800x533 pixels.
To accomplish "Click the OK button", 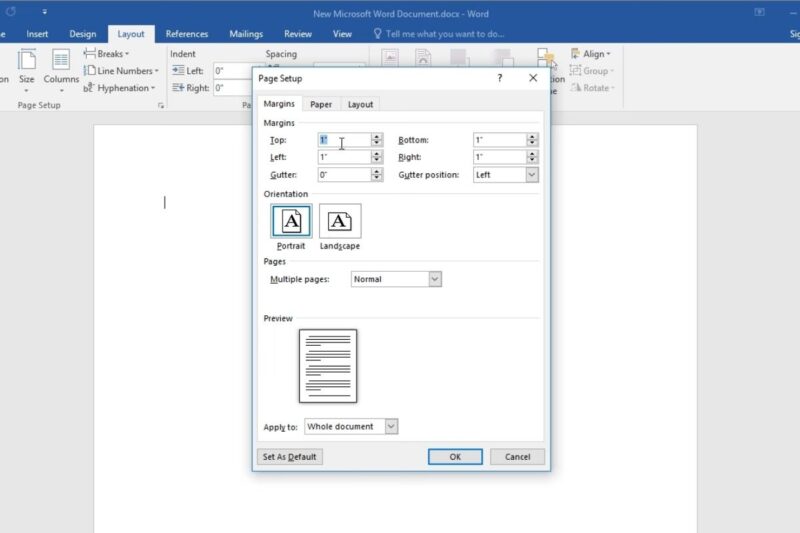I will [455, 457].
